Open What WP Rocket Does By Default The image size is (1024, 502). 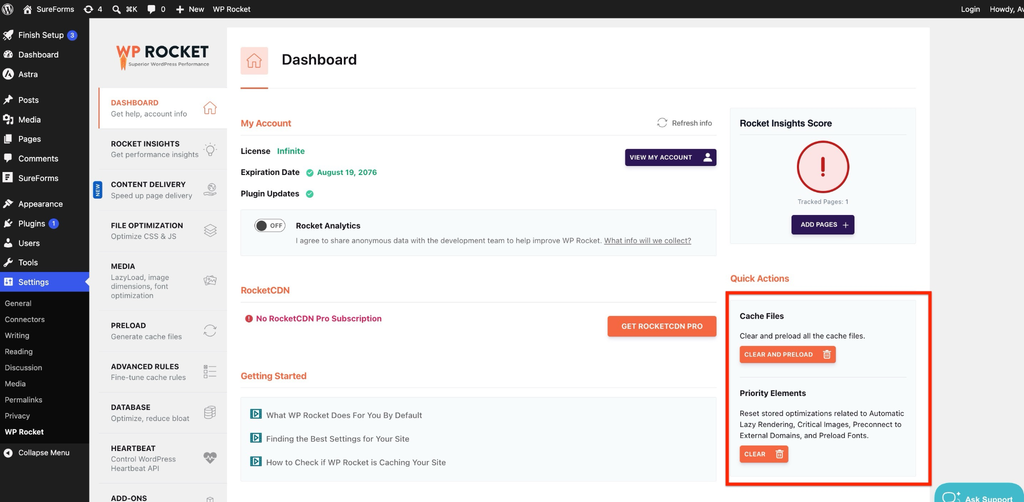click(344, 415)
